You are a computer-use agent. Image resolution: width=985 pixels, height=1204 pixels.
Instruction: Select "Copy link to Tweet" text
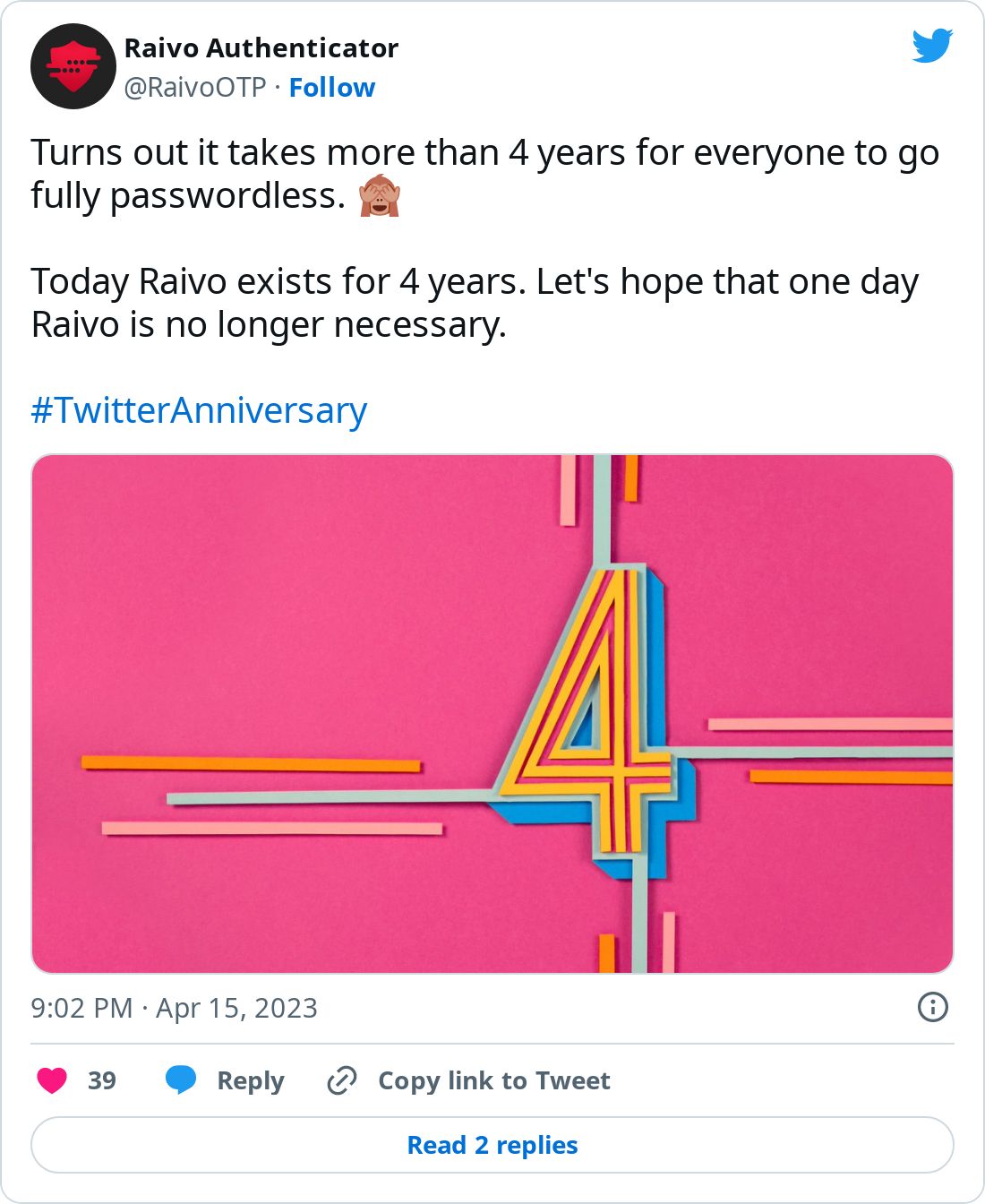[494, 1080]
